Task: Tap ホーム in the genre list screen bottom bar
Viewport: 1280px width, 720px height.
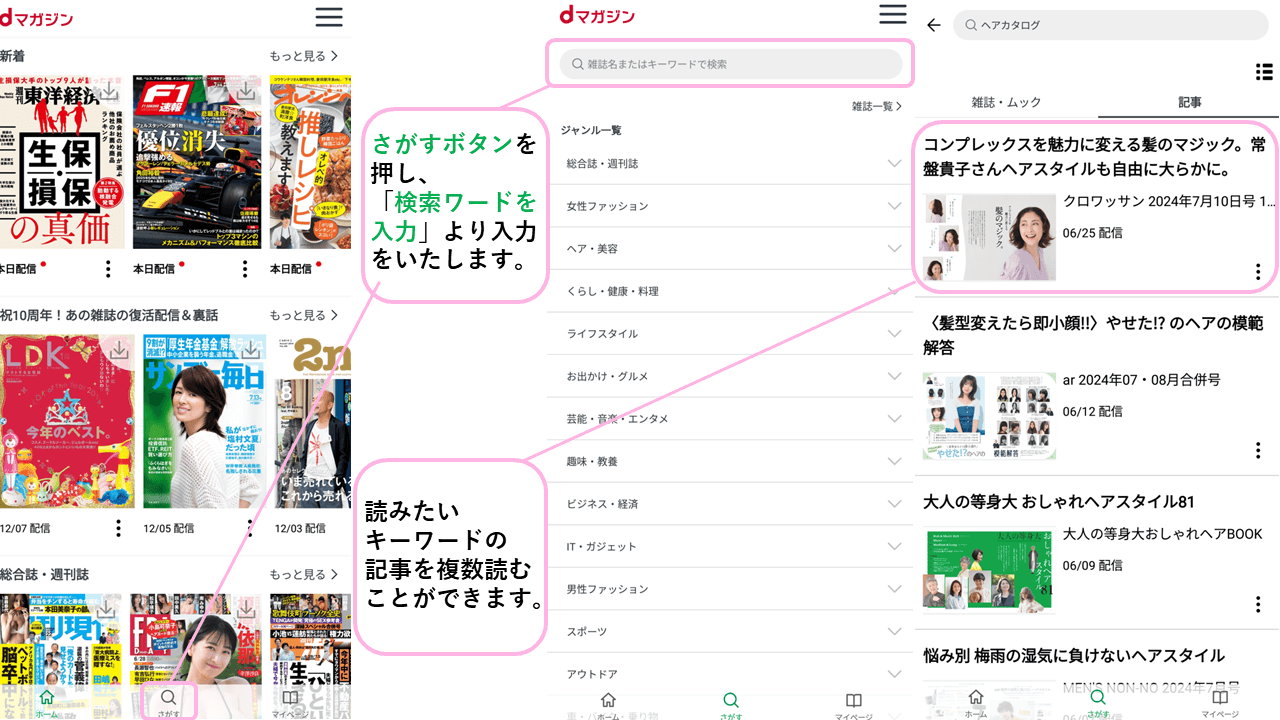Action: 608,705
